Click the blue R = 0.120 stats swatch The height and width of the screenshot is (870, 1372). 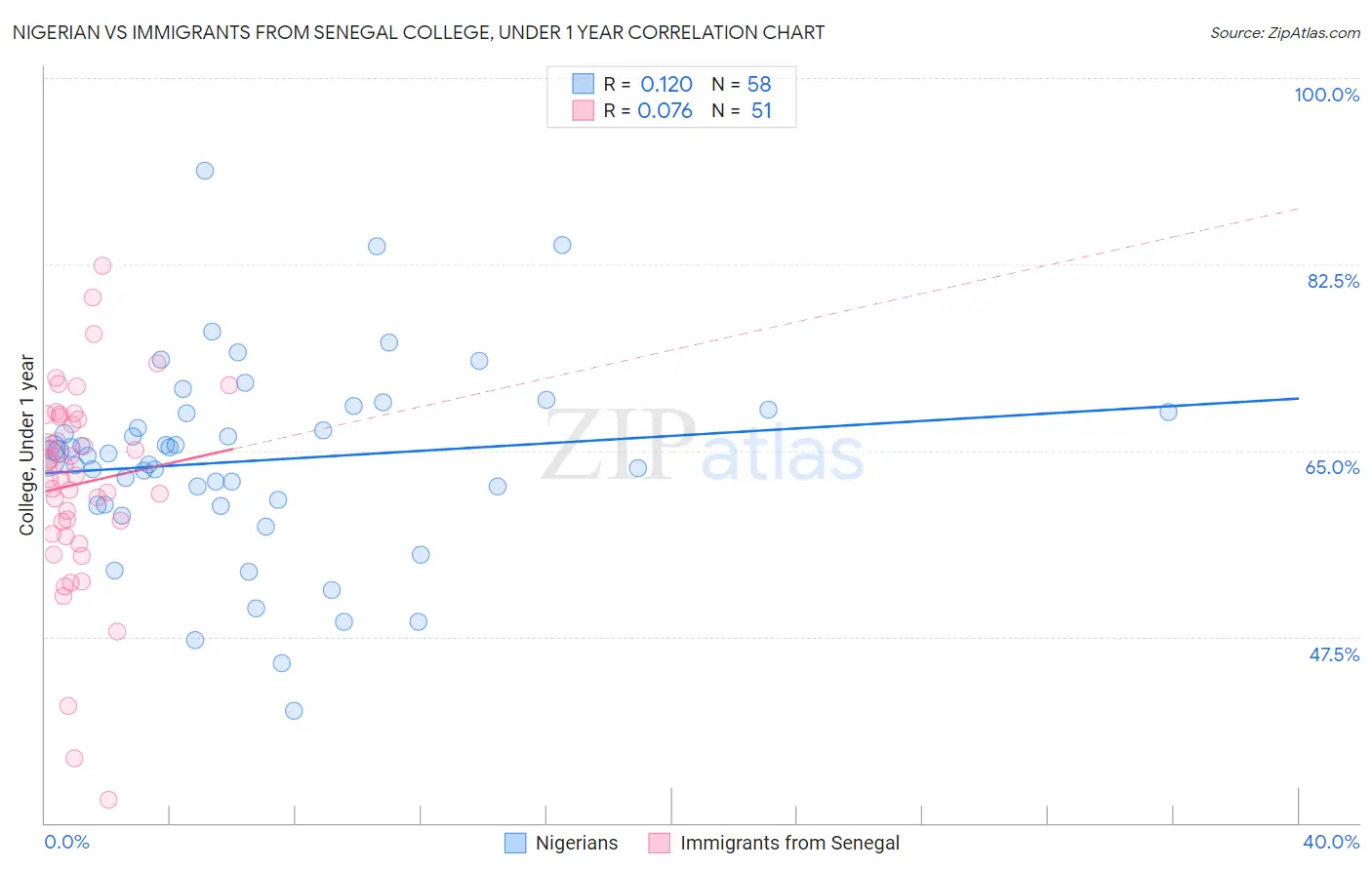point(584,84)
